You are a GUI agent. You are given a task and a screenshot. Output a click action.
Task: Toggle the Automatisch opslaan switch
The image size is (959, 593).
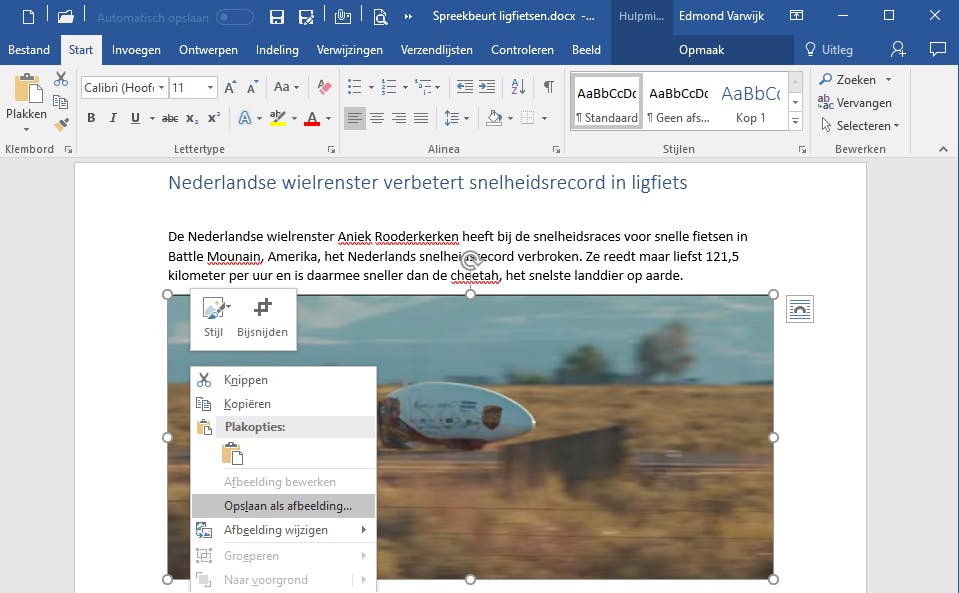pos(235,17)
